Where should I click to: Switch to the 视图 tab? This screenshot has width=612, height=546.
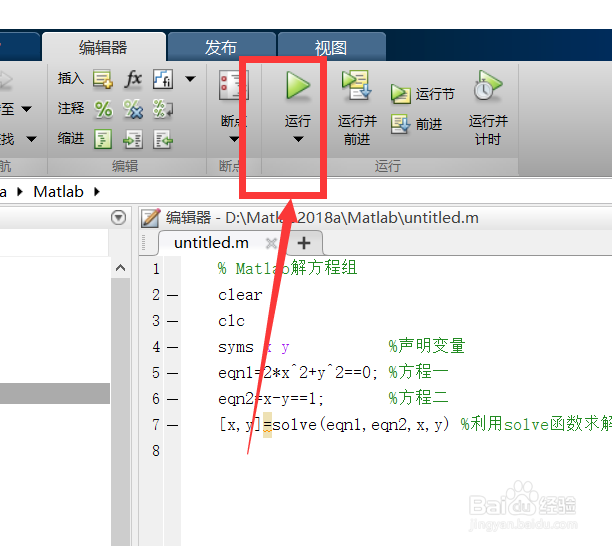pyautogui.click(x=331, y=48)
